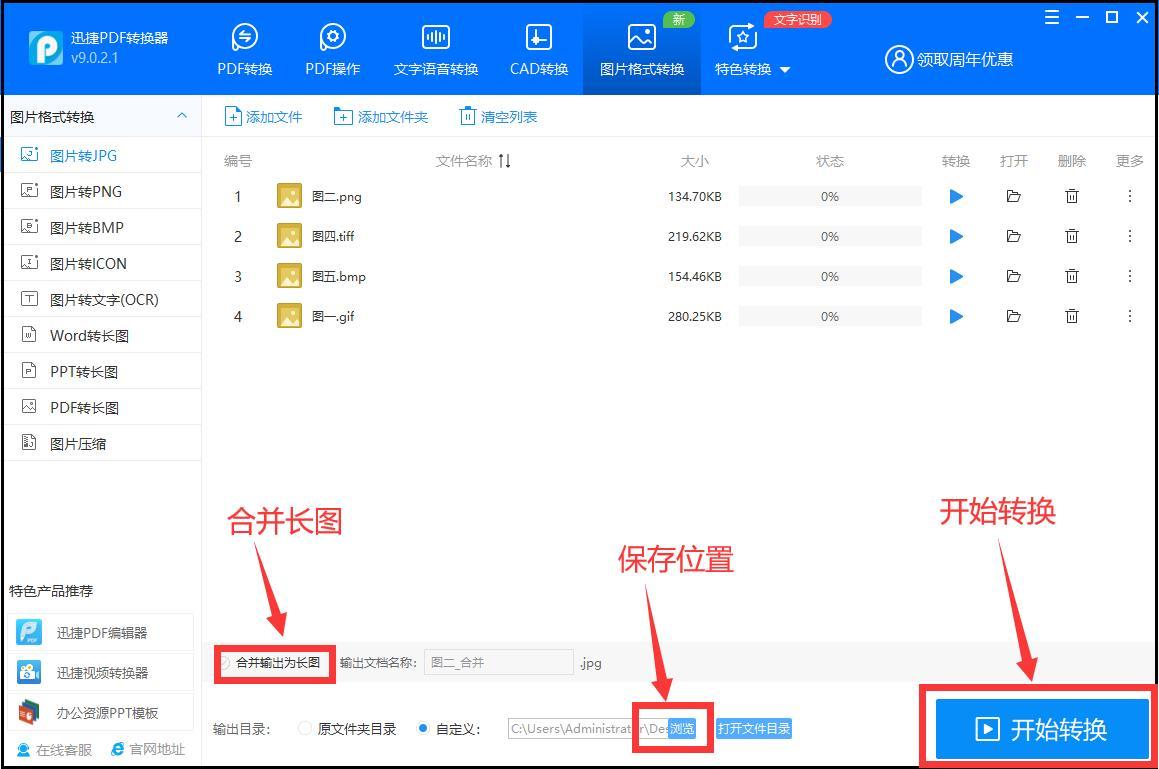Open the folder location of 图四.tiff
Image resolution: width=1159 pixels, height=769 pixels.
pos(1013,236)
